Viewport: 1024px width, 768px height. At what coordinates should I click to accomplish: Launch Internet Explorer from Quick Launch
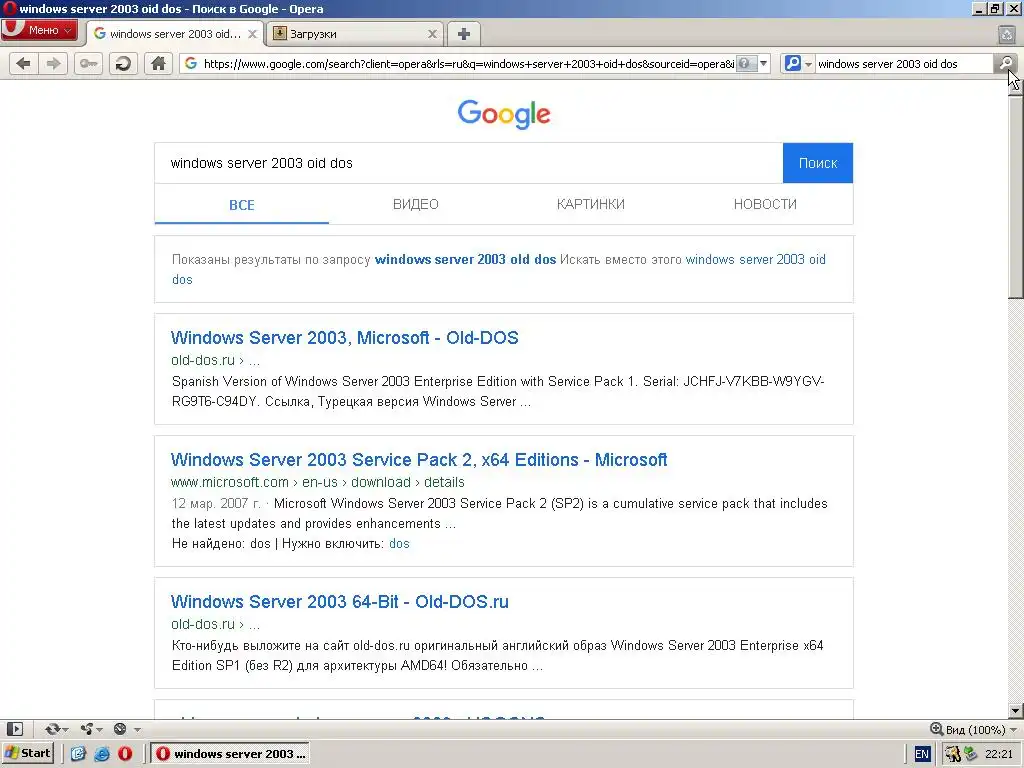(x=101, y=754)
